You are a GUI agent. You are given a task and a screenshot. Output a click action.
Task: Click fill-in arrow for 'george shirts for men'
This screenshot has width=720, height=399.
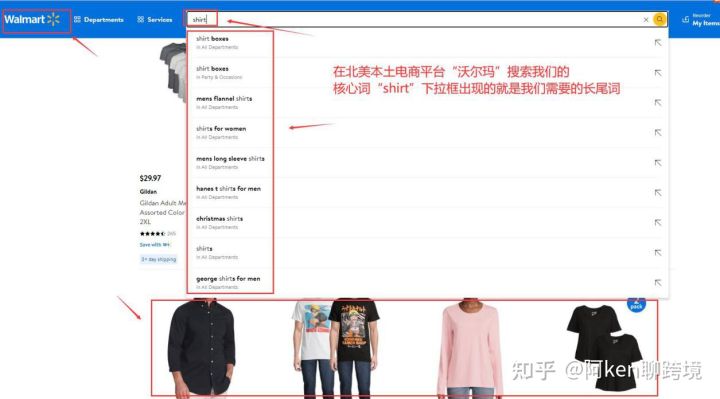click(658, 282)
